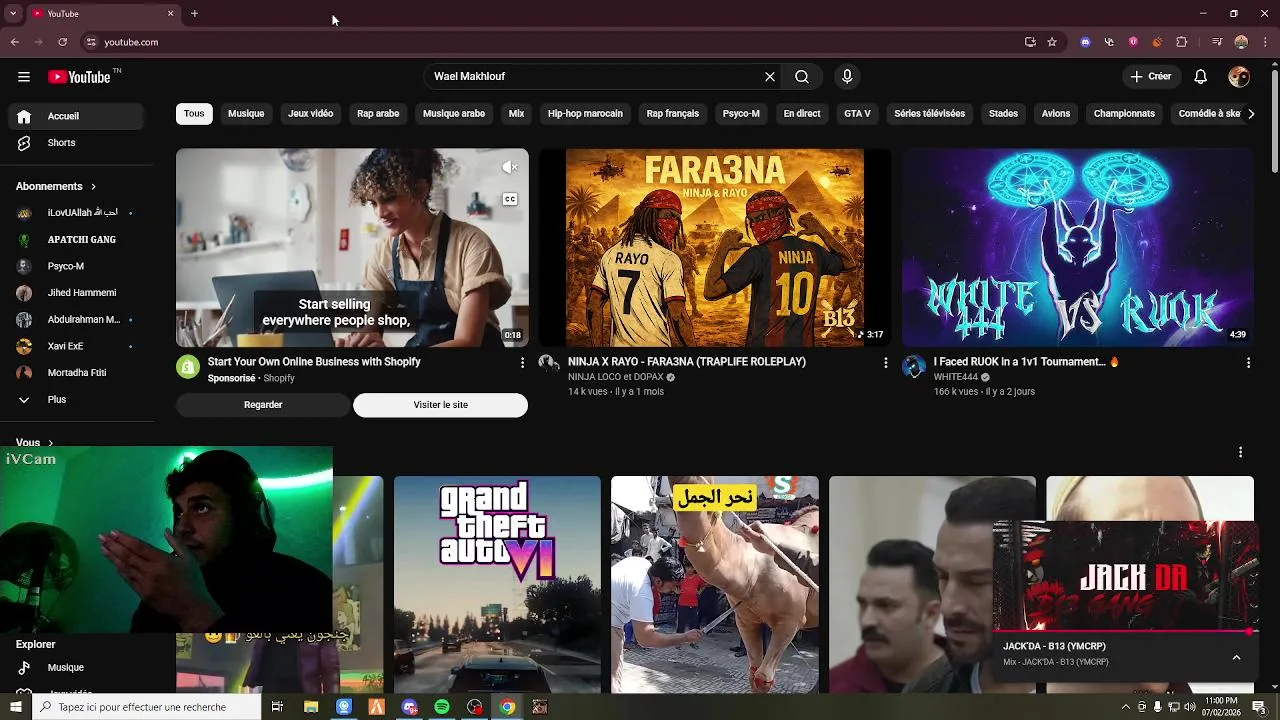Open the tab search dropdown arrow
The width and height of the screenshot is (1280, 720).
pos(13,14)
